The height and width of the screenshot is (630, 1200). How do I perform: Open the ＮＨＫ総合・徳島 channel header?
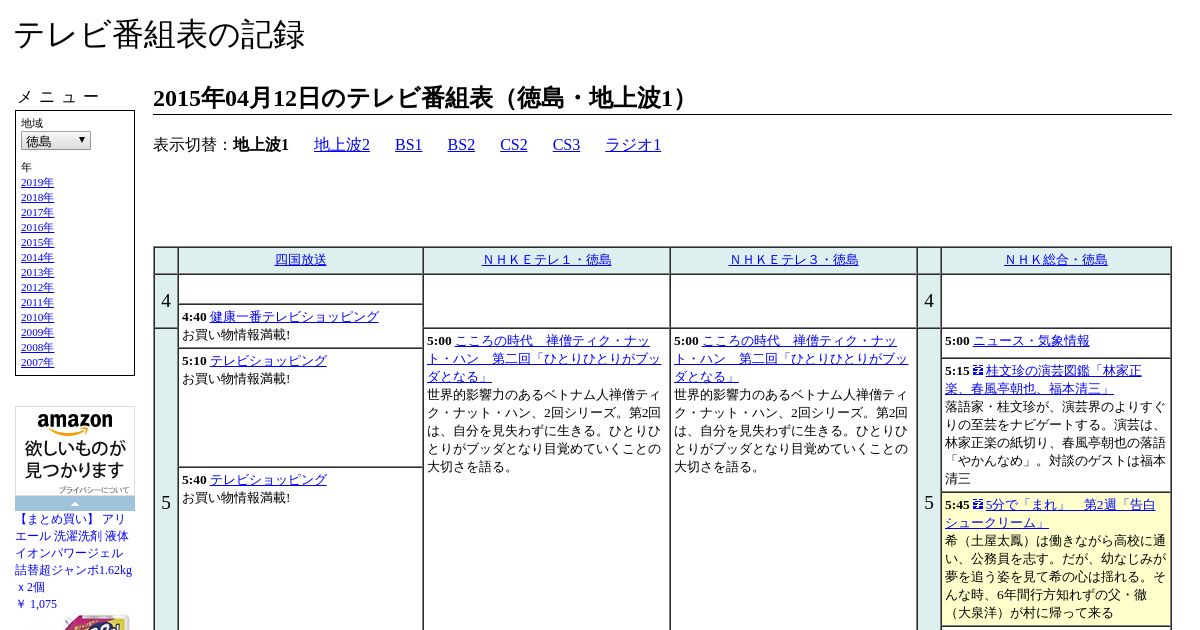[x=1056, y=260]
